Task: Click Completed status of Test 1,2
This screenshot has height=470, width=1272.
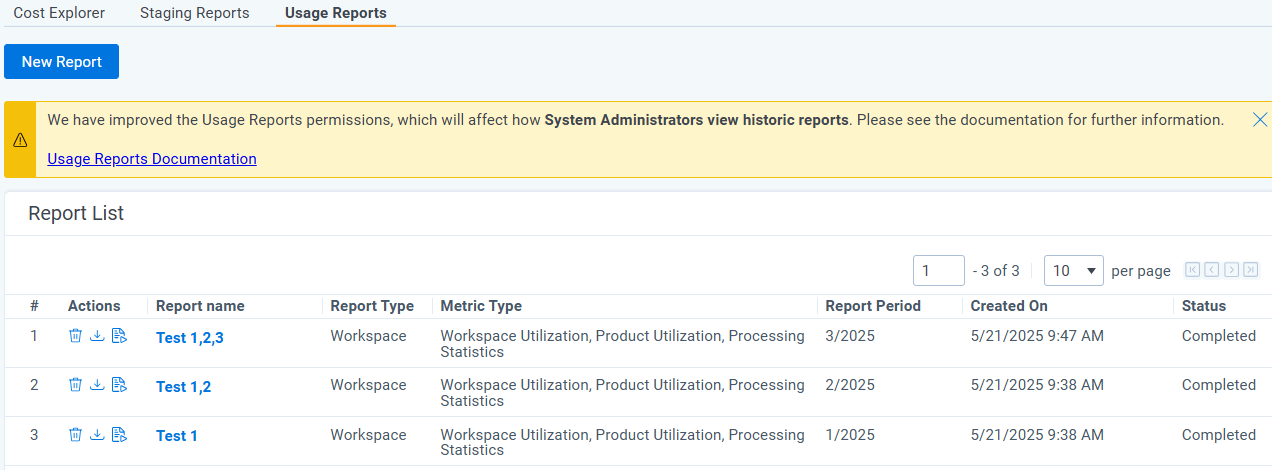Action: coord(1219,385)
